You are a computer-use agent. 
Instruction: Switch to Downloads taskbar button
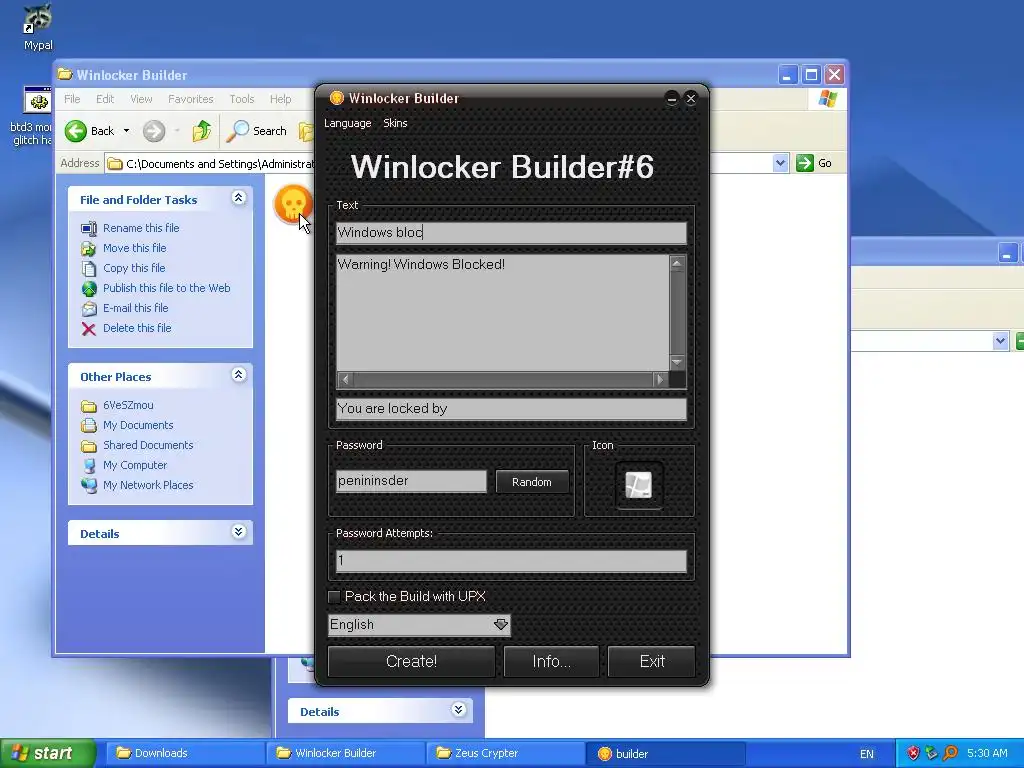(185, 753)
